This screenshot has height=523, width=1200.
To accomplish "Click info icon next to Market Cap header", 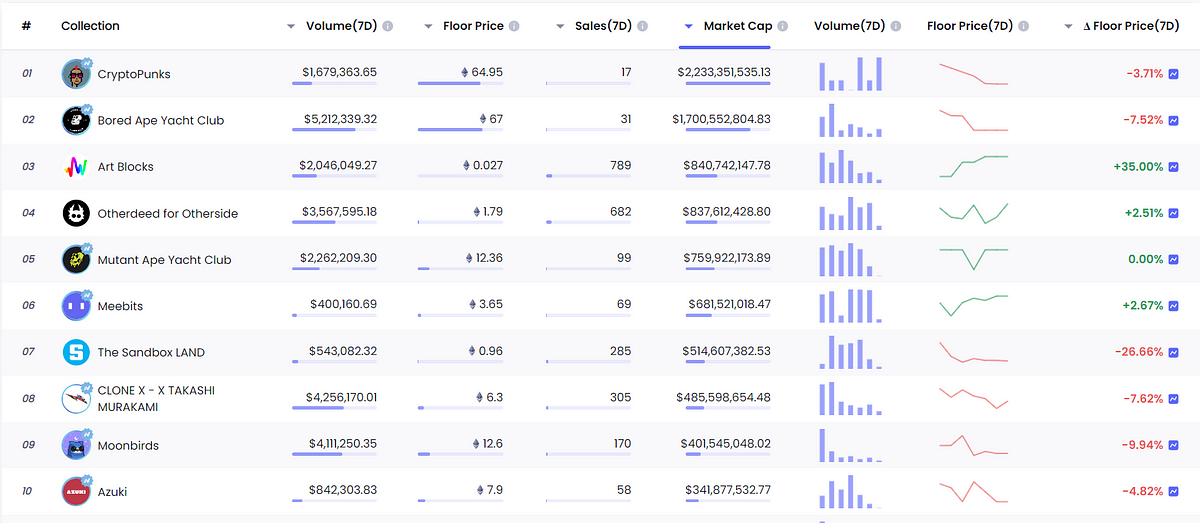I will point(783,26).
